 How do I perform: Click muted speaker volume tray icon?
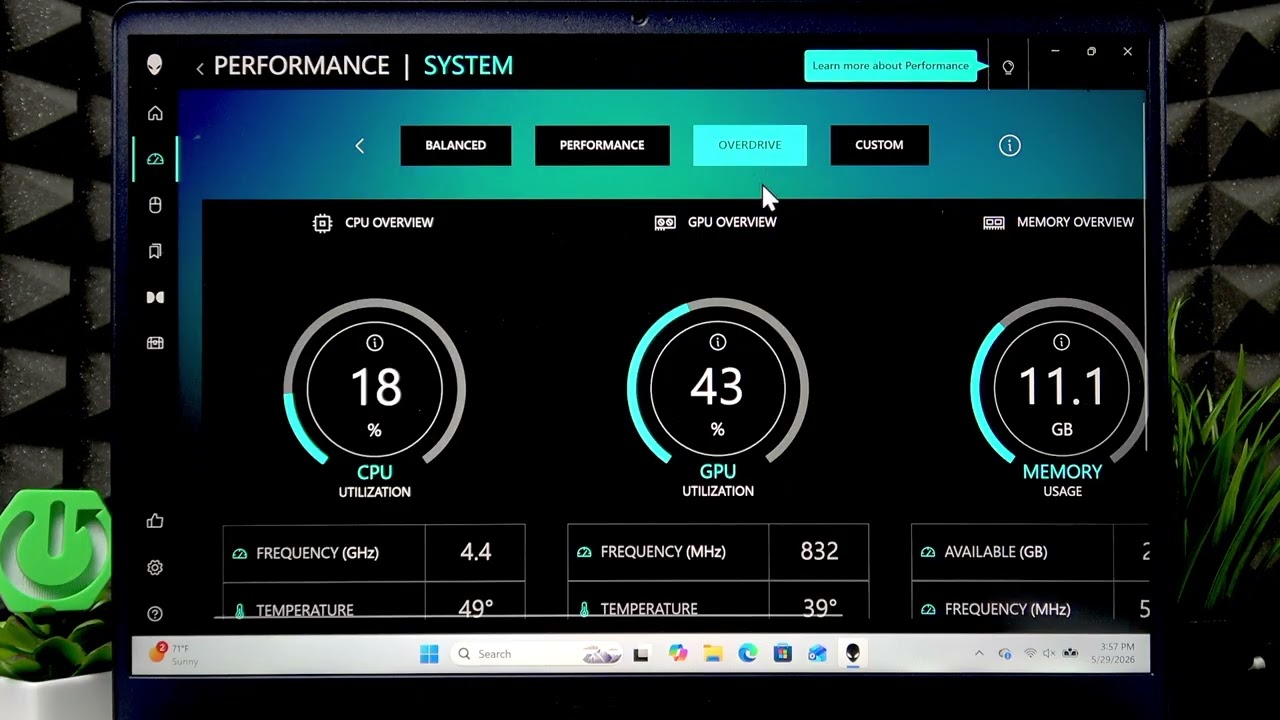tap(1049, 654)
